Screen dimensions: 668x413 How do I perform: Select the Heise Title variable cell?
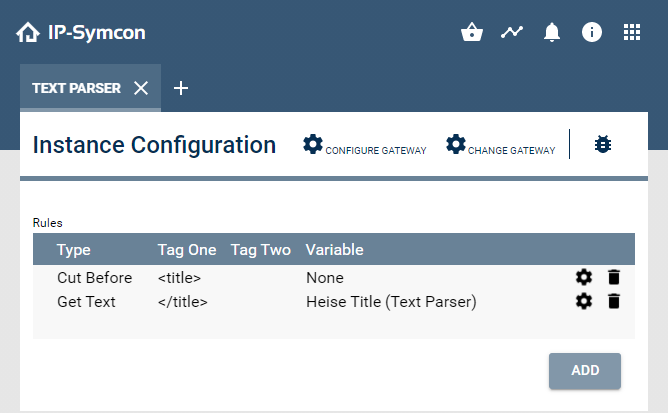(390, 301)
